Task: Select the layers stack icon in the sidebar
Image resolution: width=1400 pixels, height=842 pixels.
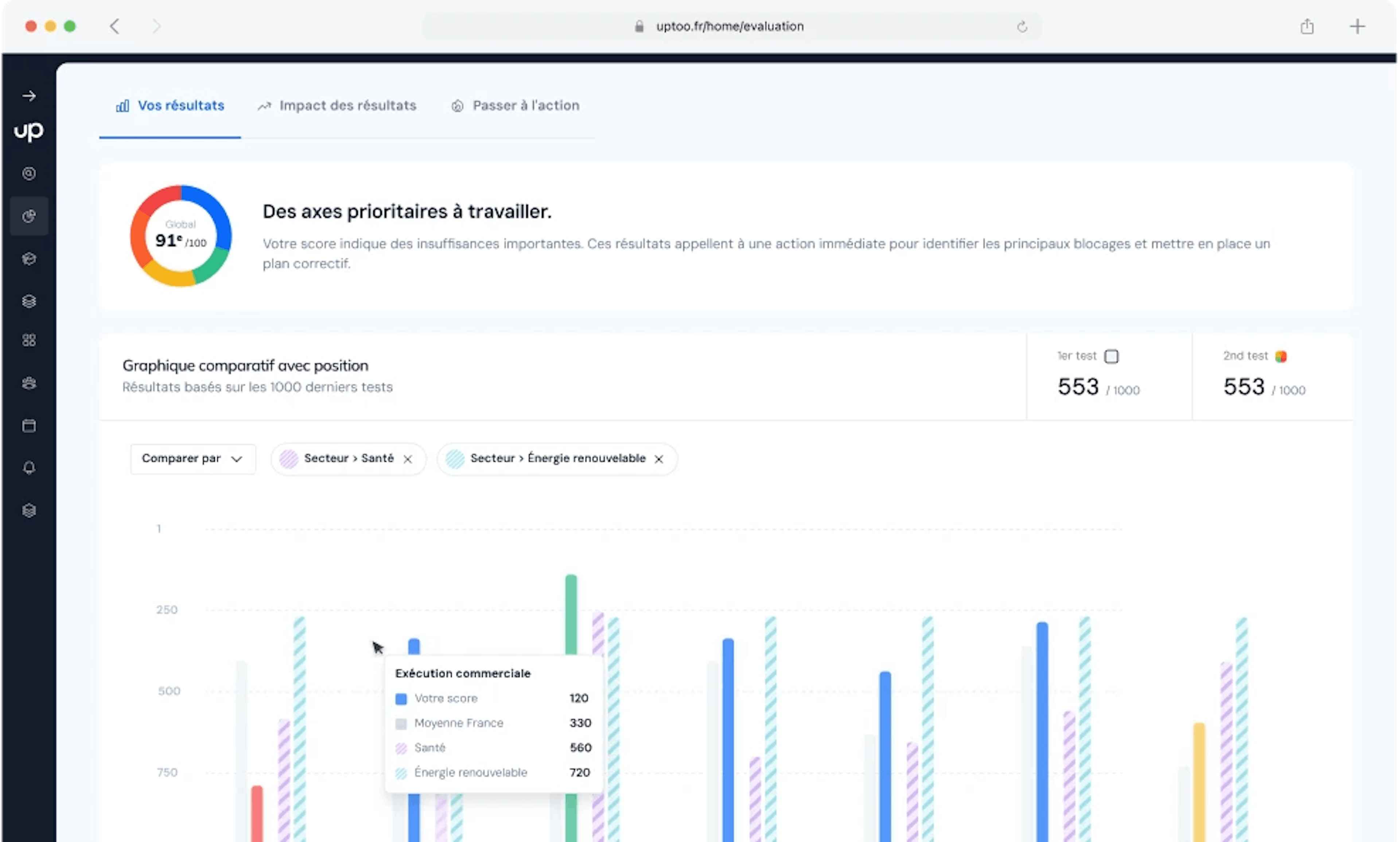Action: pos(29,301)
